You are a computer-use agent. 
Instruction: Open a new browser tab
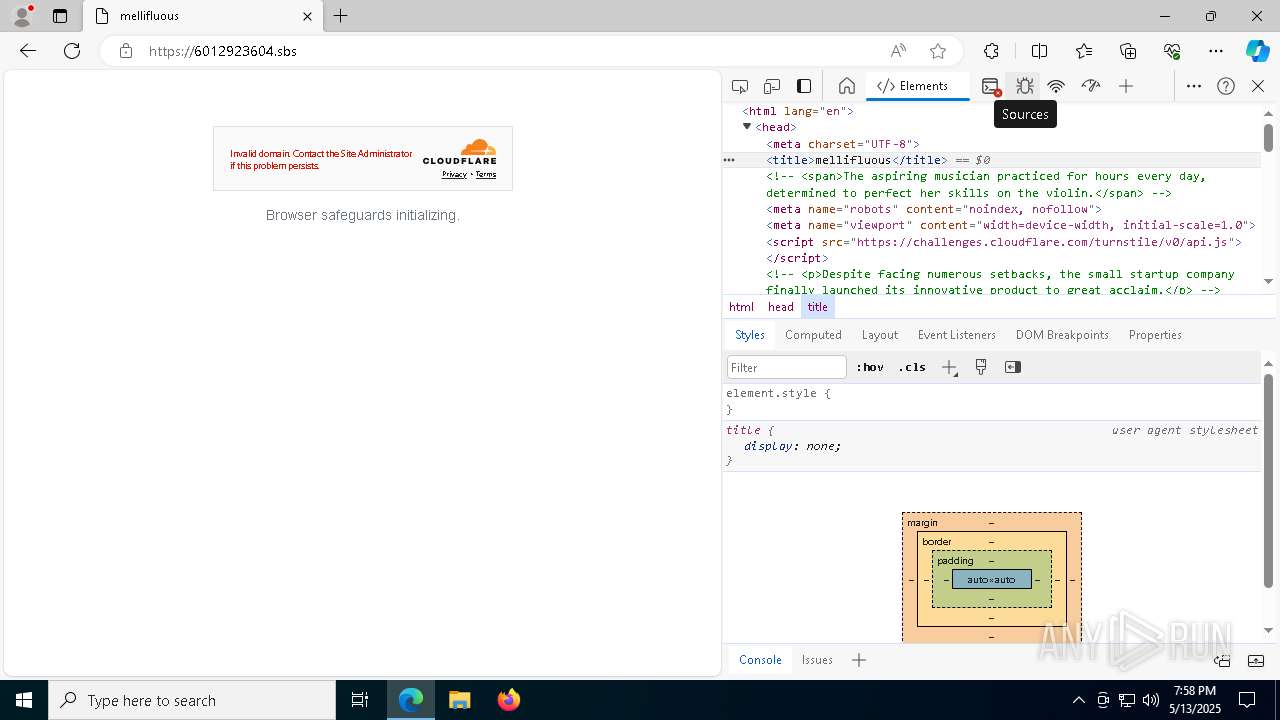click(x=341, y=16)
